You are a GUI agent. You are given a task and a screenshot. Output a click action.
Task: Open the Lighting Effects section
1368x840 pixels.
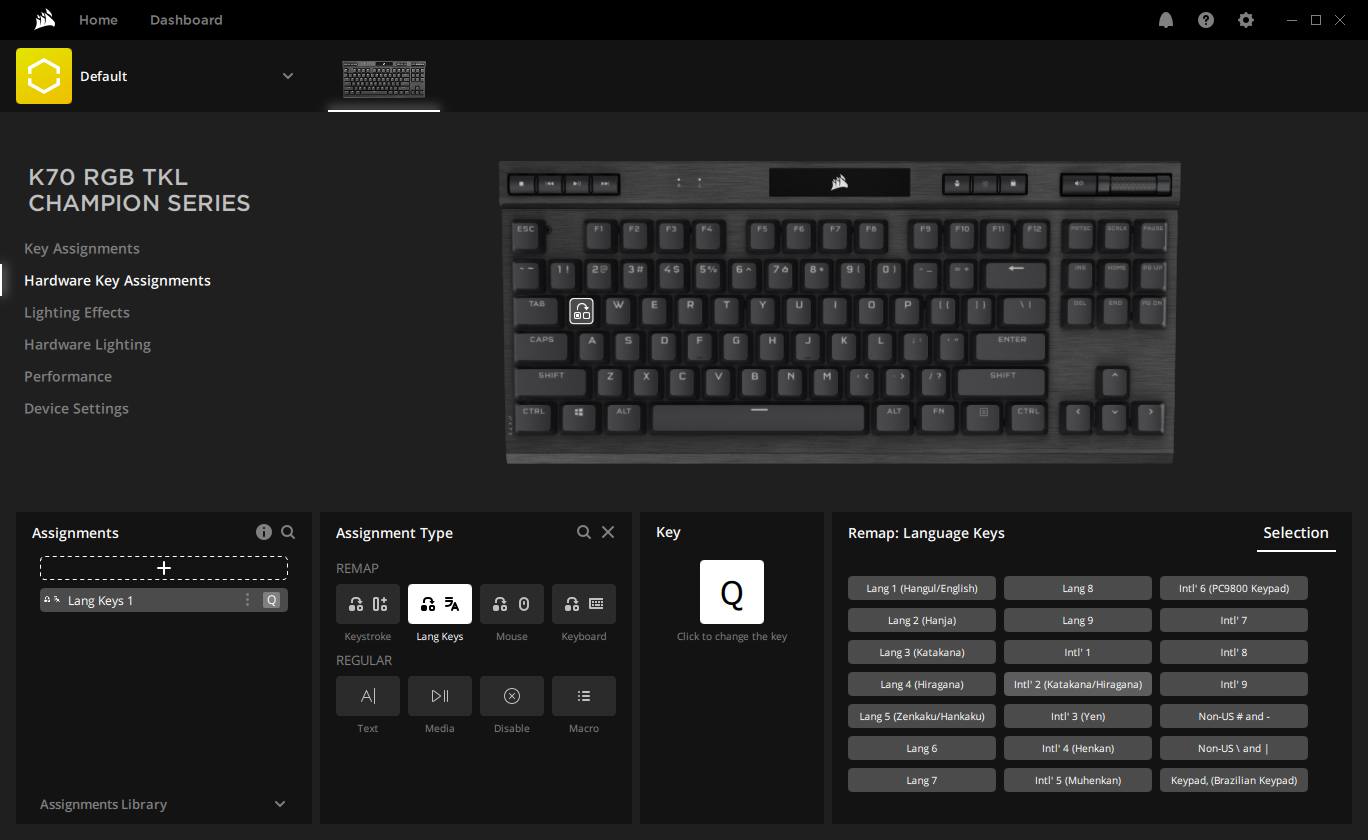77,313
